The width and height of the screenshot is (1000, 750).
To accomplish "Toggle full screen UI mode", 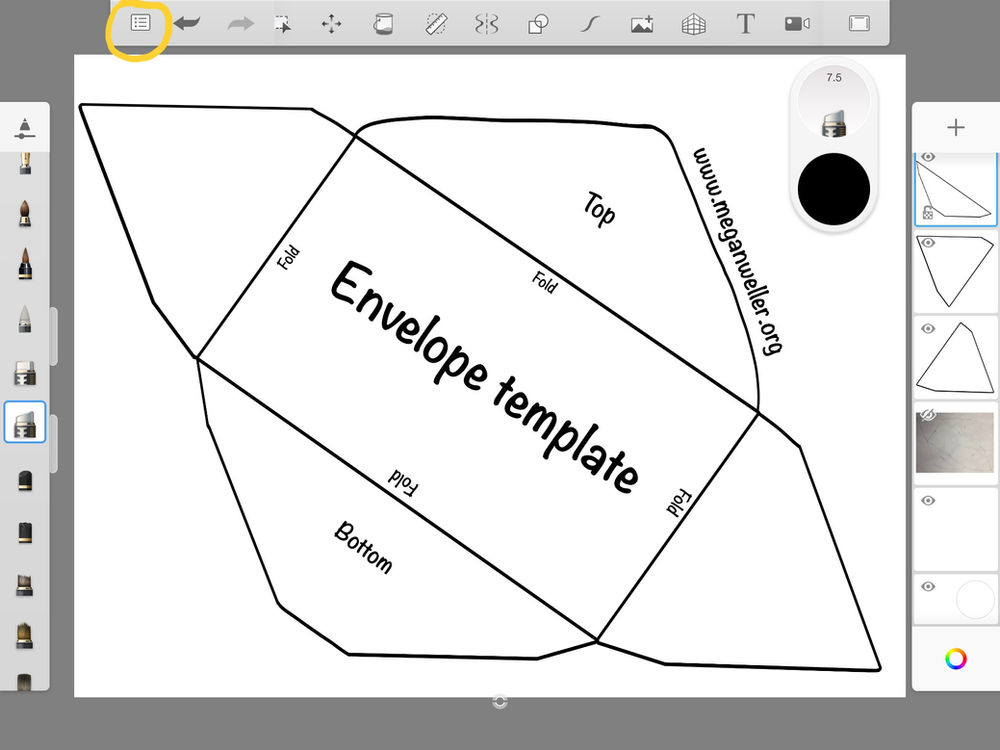I will click(x=859, y=24).
